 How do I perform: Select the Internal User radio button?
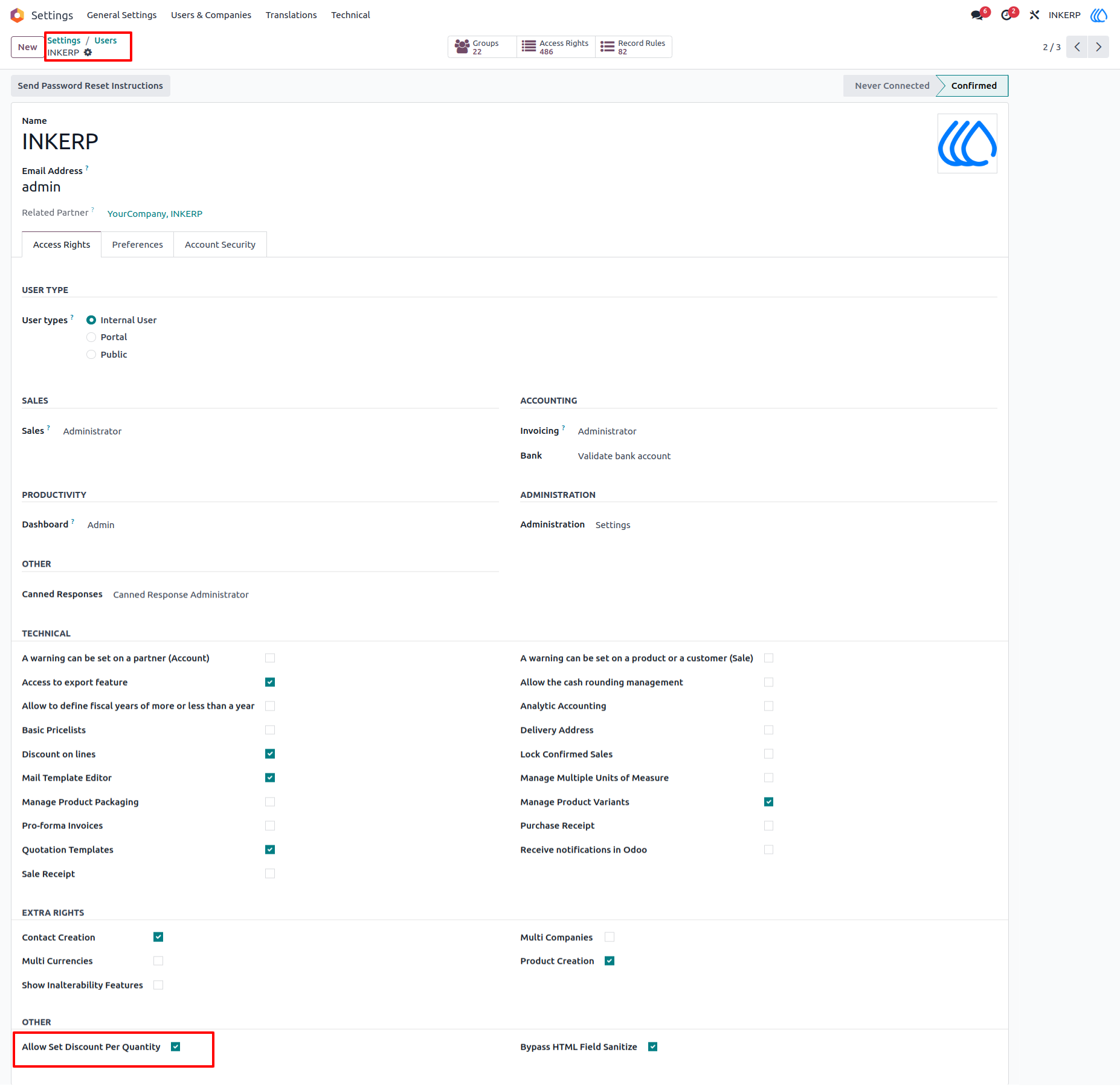91,320
